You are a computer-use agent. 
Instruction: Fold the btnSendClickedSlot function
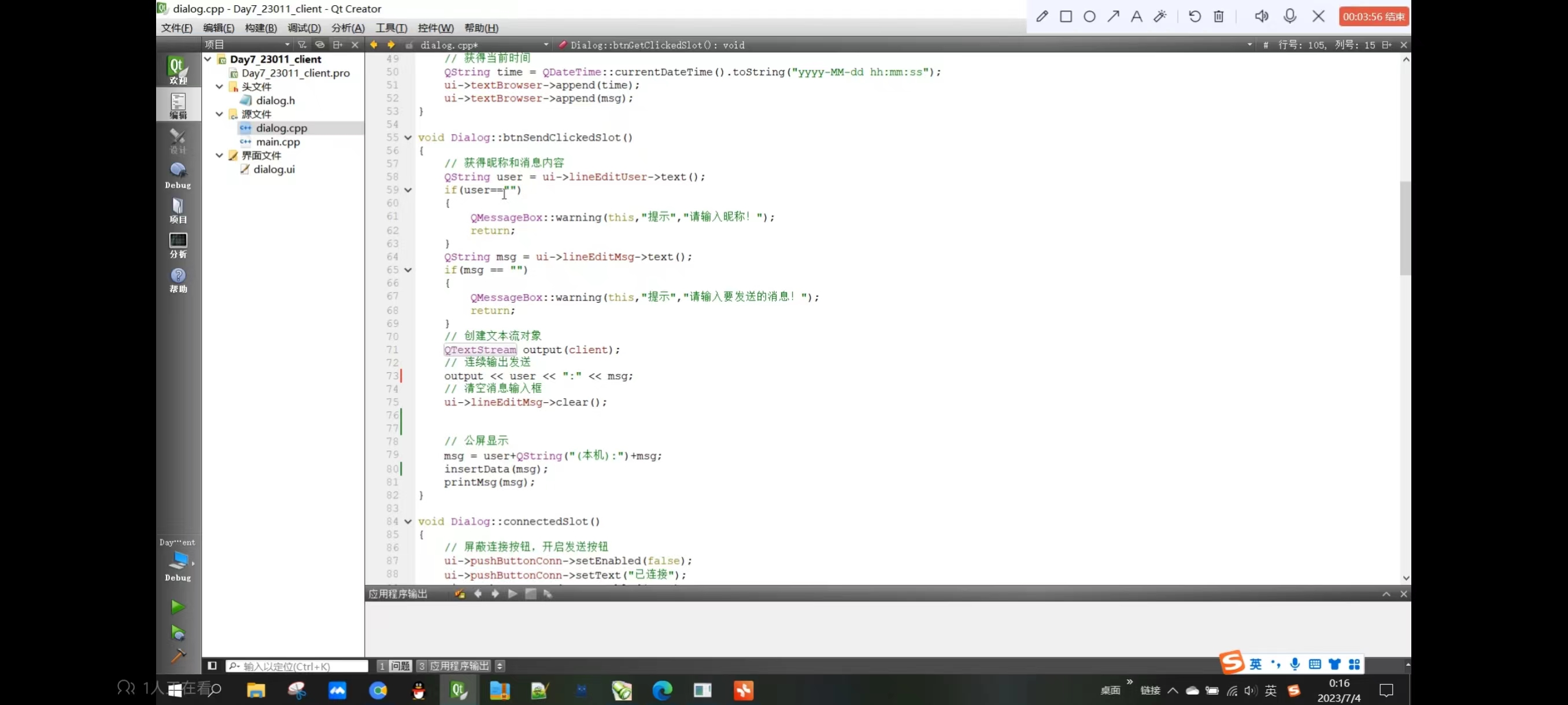(408, 138)
